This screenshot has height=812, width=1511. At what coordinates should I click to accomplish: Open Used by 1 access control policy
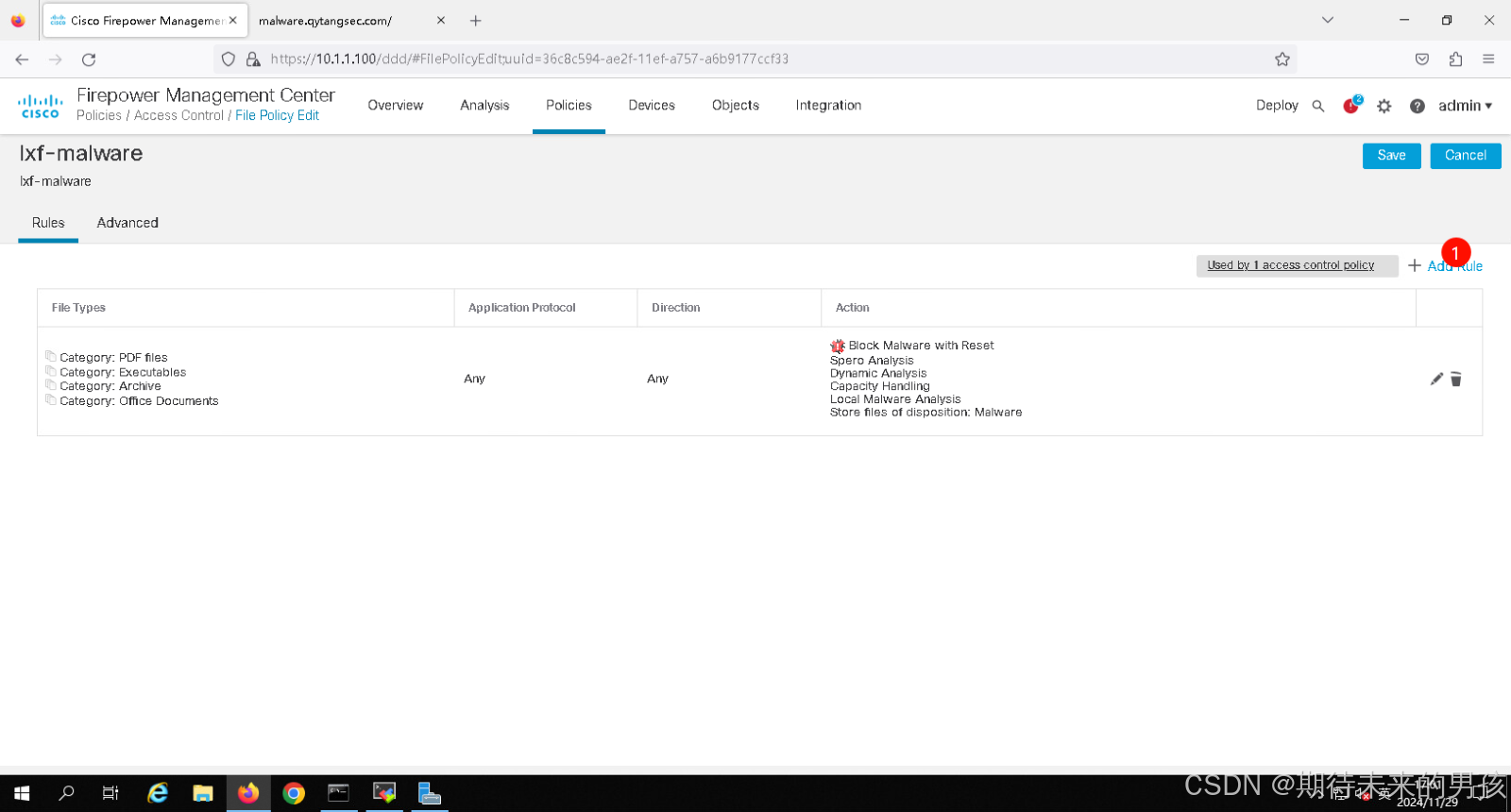coord(1291,265)
